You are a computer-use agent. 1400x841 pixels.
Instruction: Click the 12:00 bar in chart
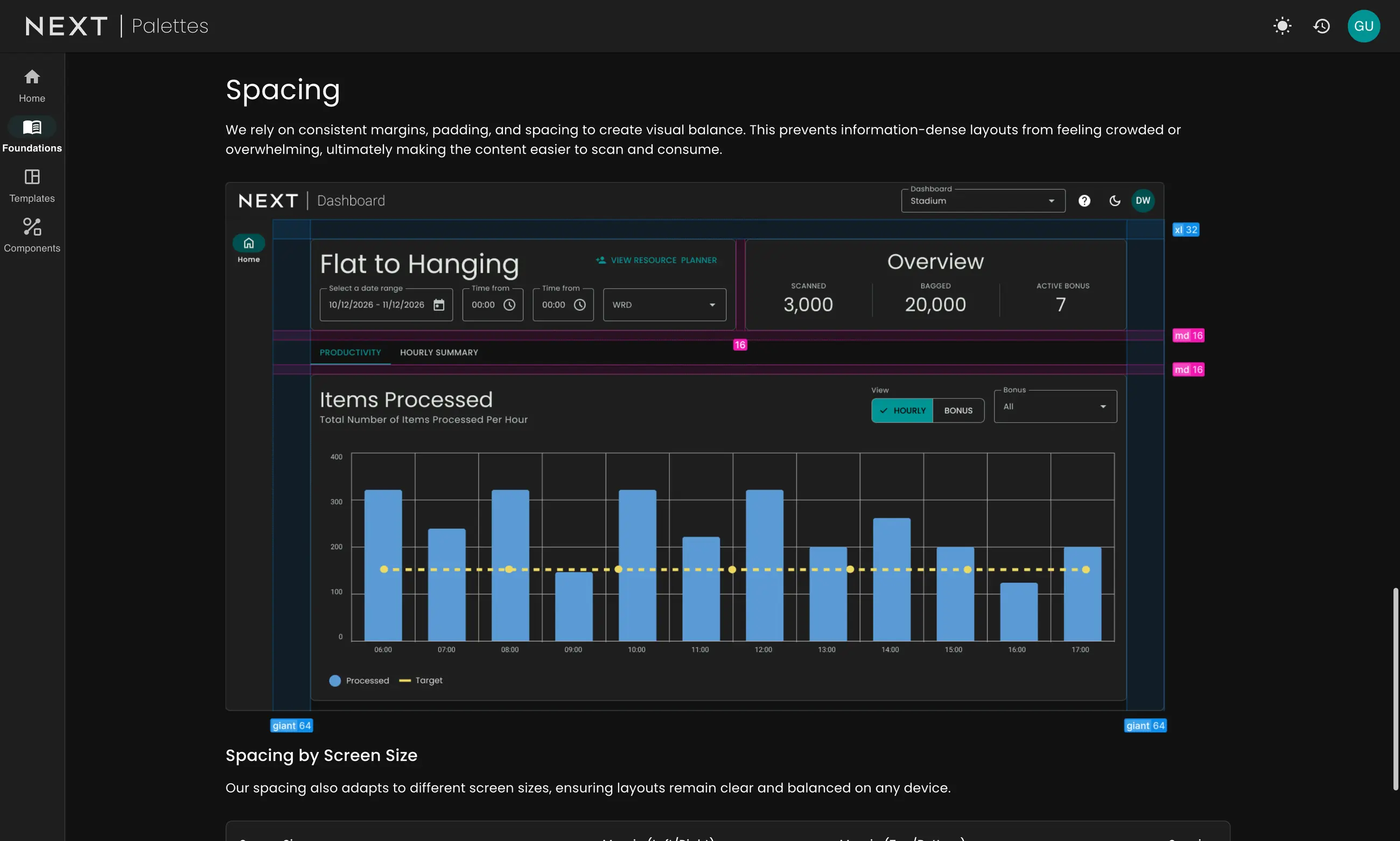765,565
